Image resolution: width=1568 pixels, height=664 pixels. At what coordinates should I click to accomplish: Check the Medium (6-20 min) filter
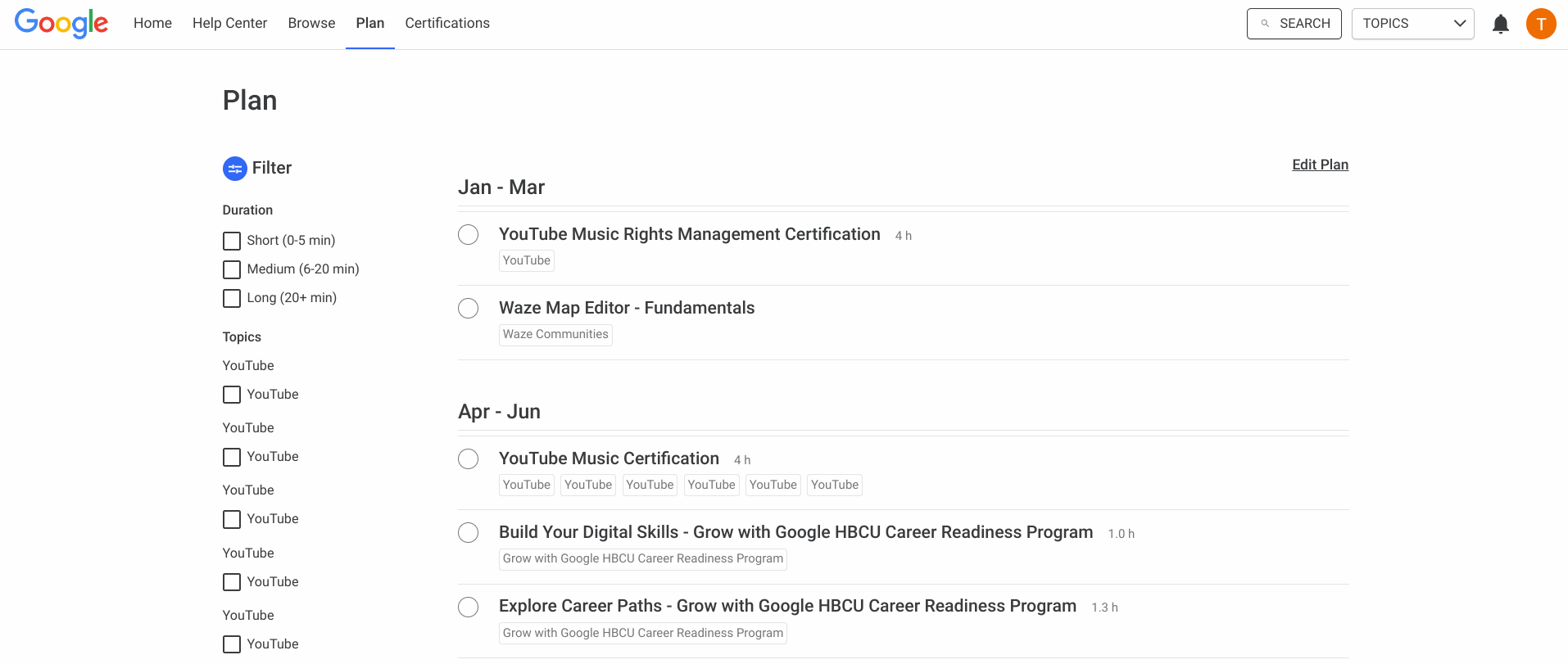coord(232,269)
